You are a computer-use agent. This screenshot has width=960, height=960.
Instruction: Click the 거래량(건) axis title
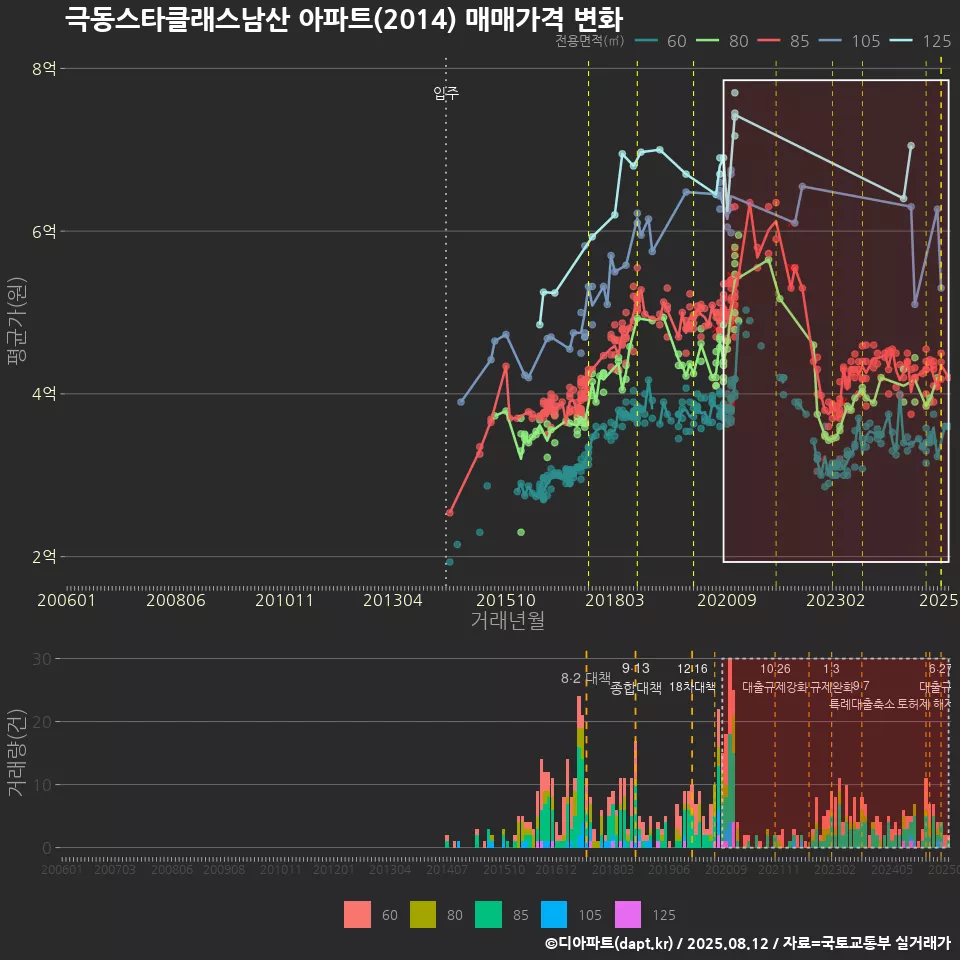[x=16, y=752]
